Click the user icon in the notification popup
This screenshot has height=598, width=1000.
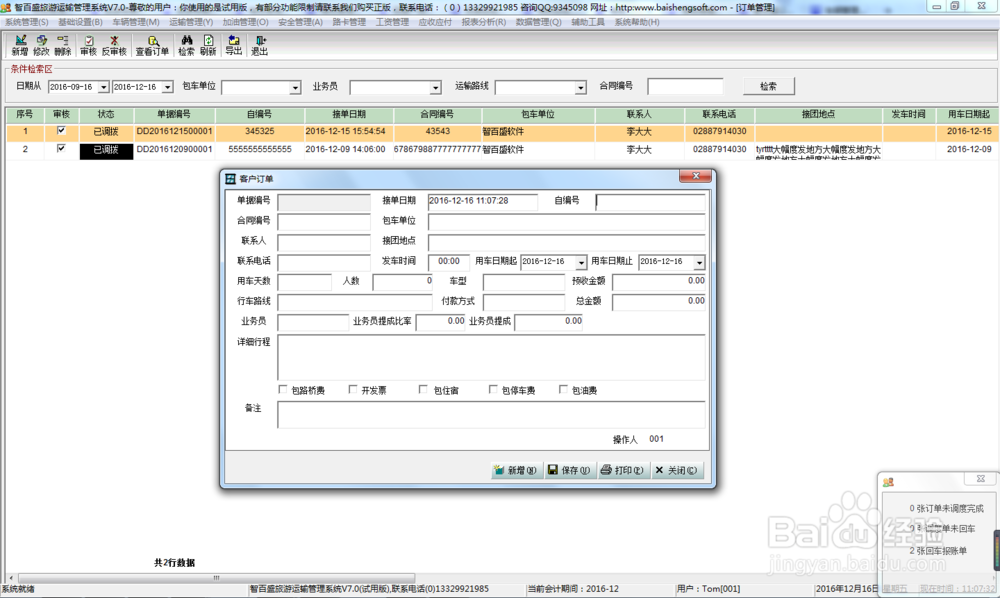[x=888, y=483]
